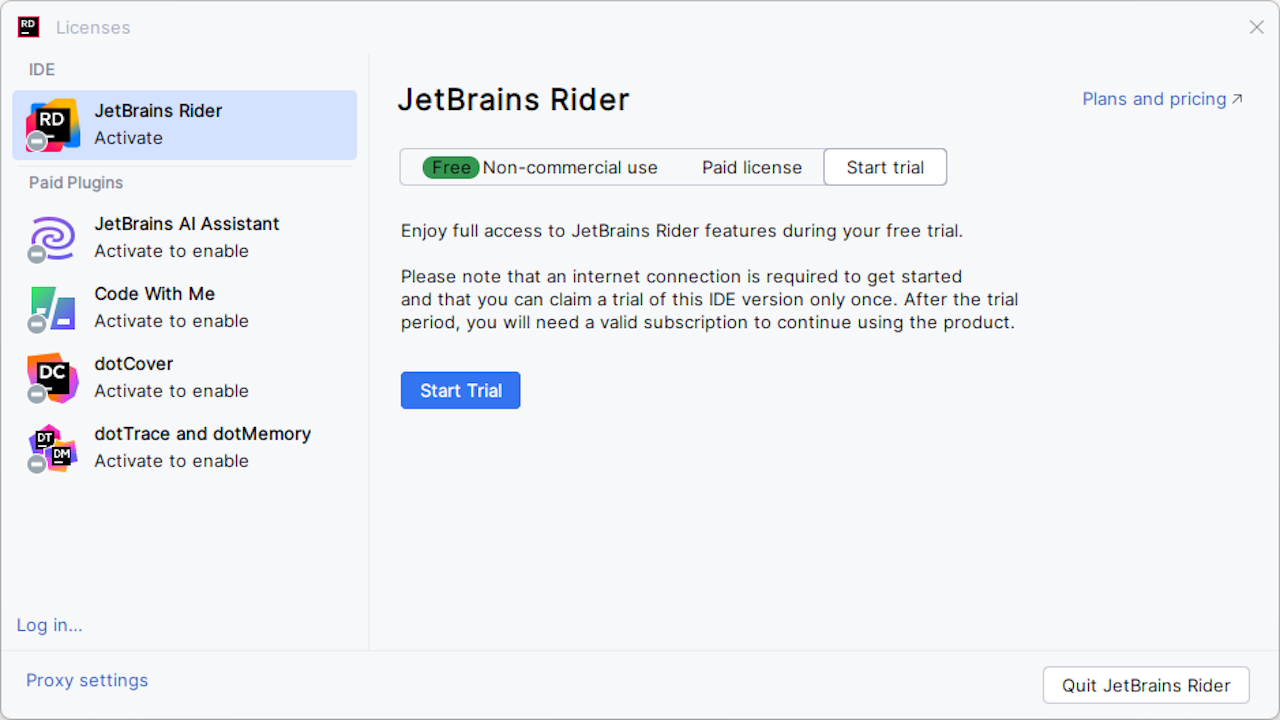The image size is (1280, 720).
Task: Click the Code With Me plugin icon
Action: (x=51, y=307)
